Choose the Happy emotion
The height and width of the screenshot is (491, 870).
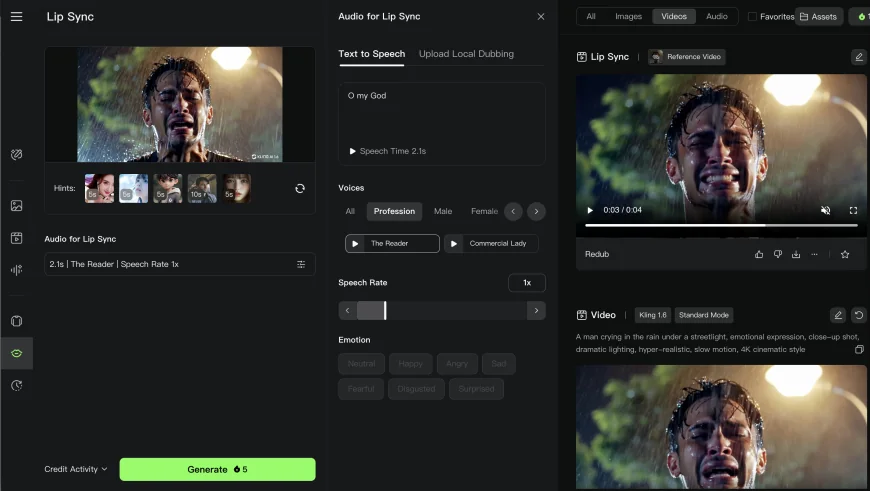point(411,364)
